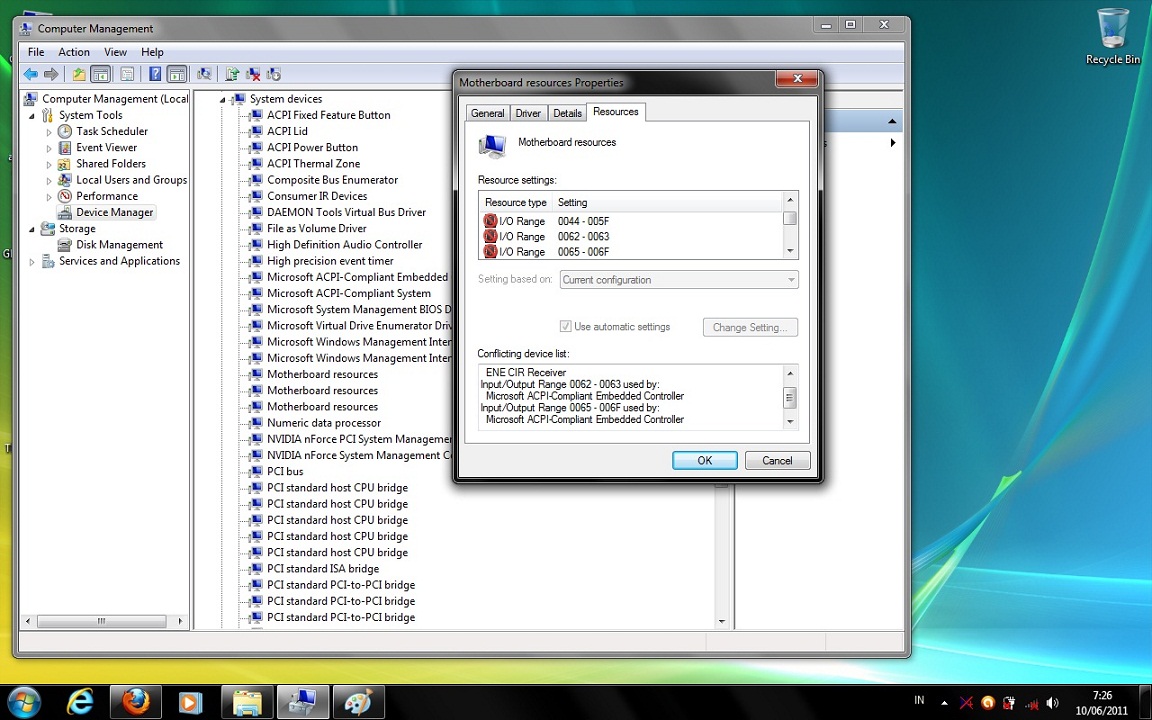The image size is (1152, 720).
Task: Click OK in Motherboard resources Properties
Action: [705, 461]
